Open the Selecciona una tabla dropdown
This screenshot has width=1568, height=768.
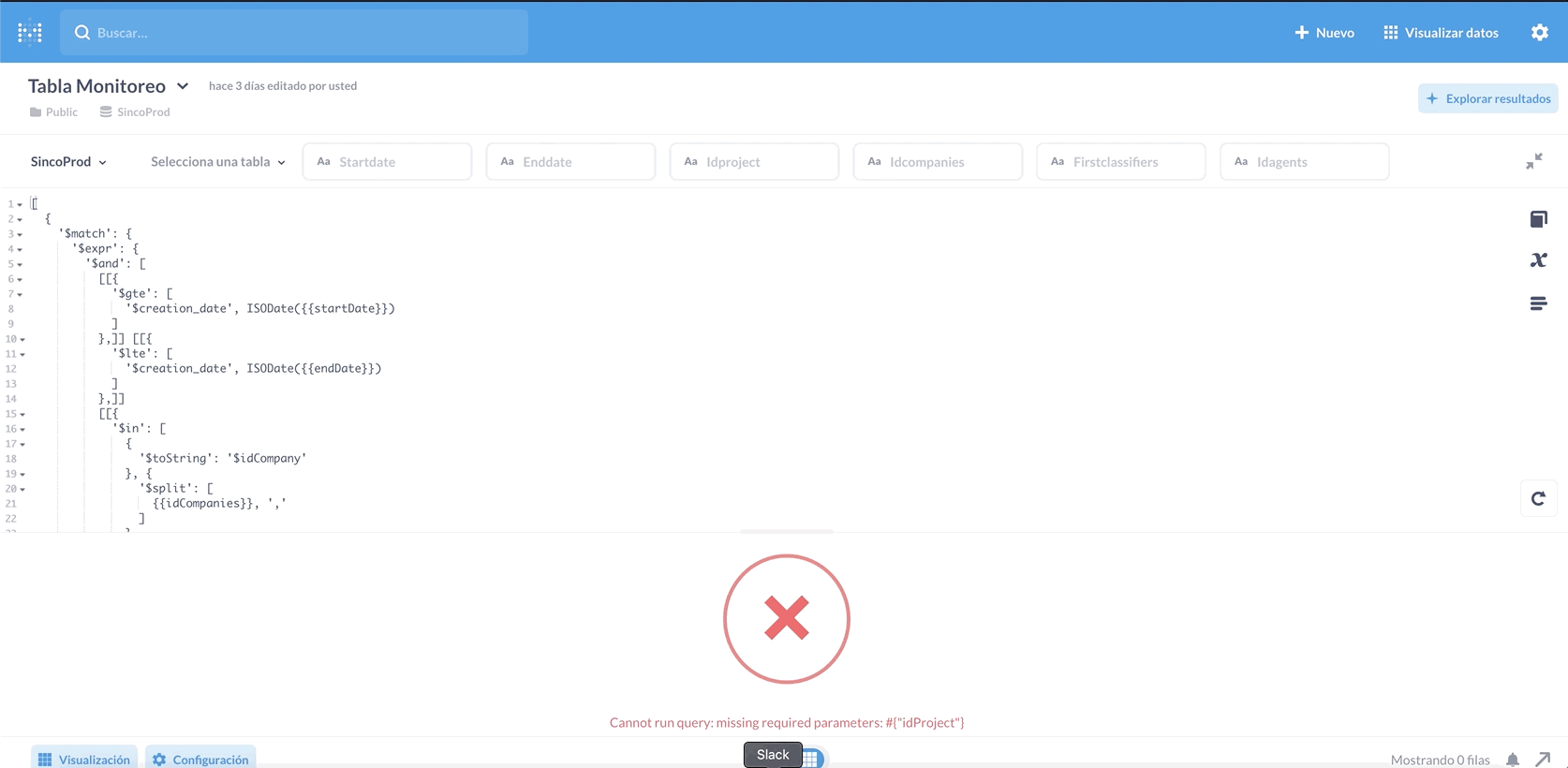tap(217, 162)
